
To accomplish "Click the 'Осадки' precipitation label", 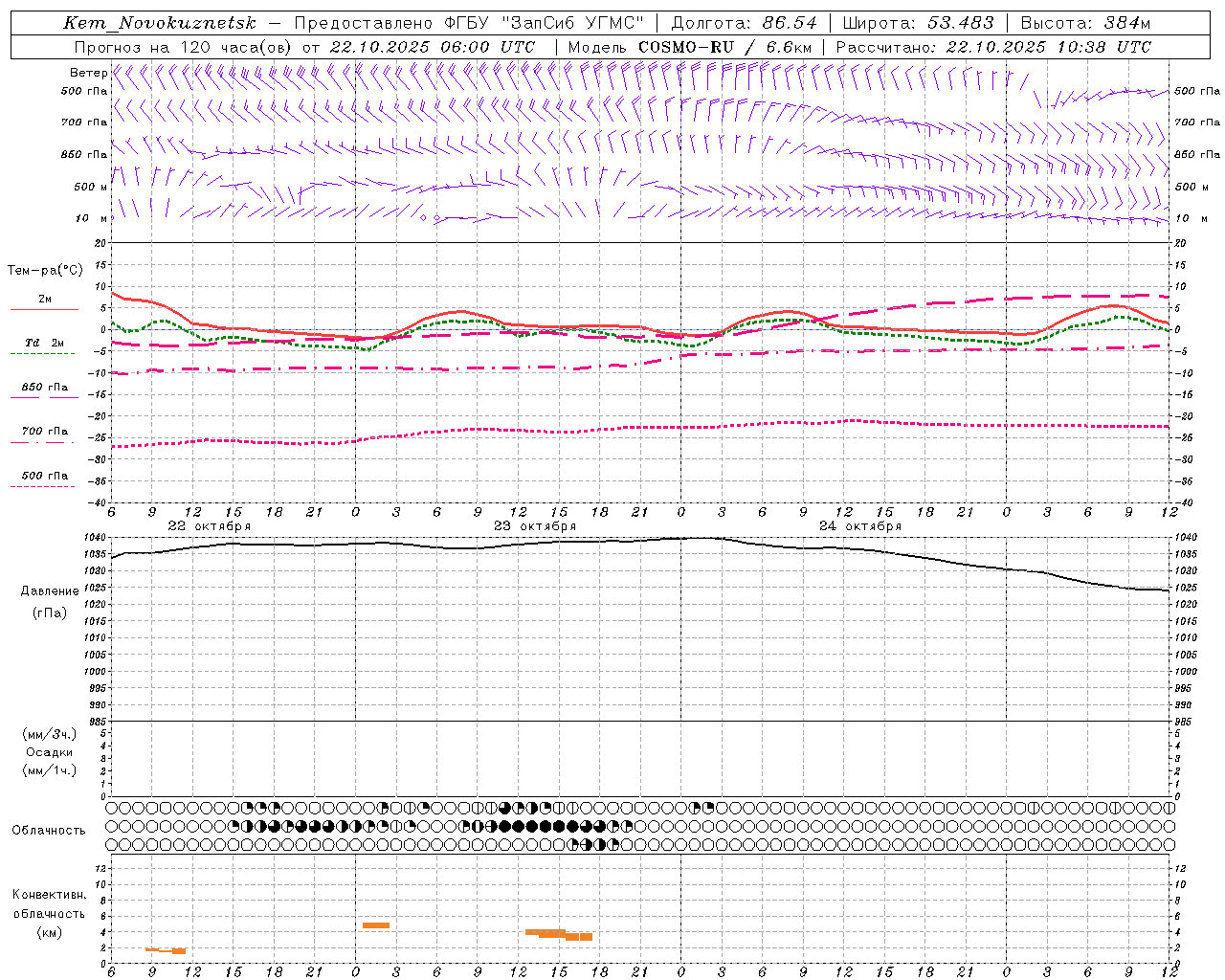I will point(50,752).
